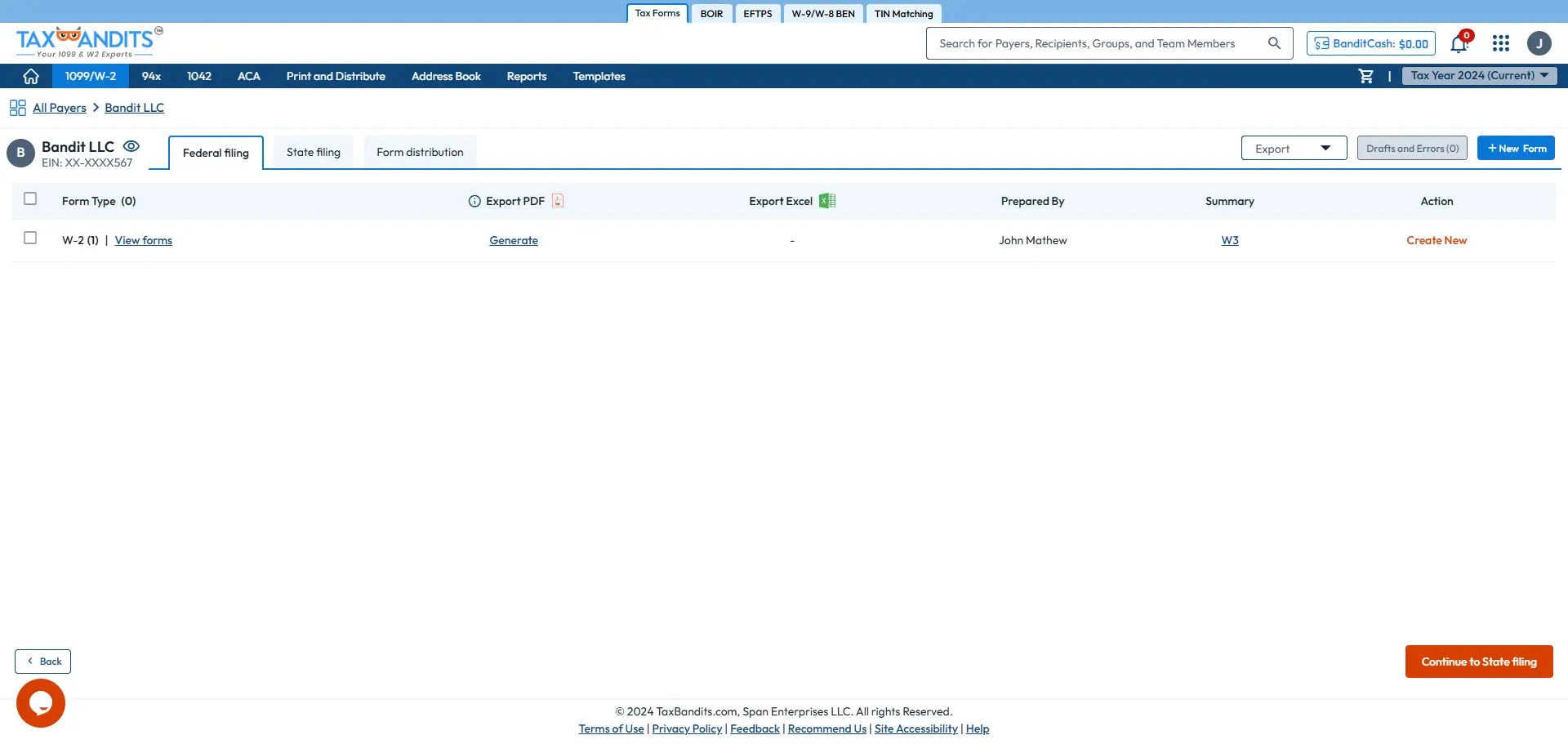Screen dimensions: 1568x744
Task: Switch to the TIN Matching tab
Action: (x=903, y=14)
